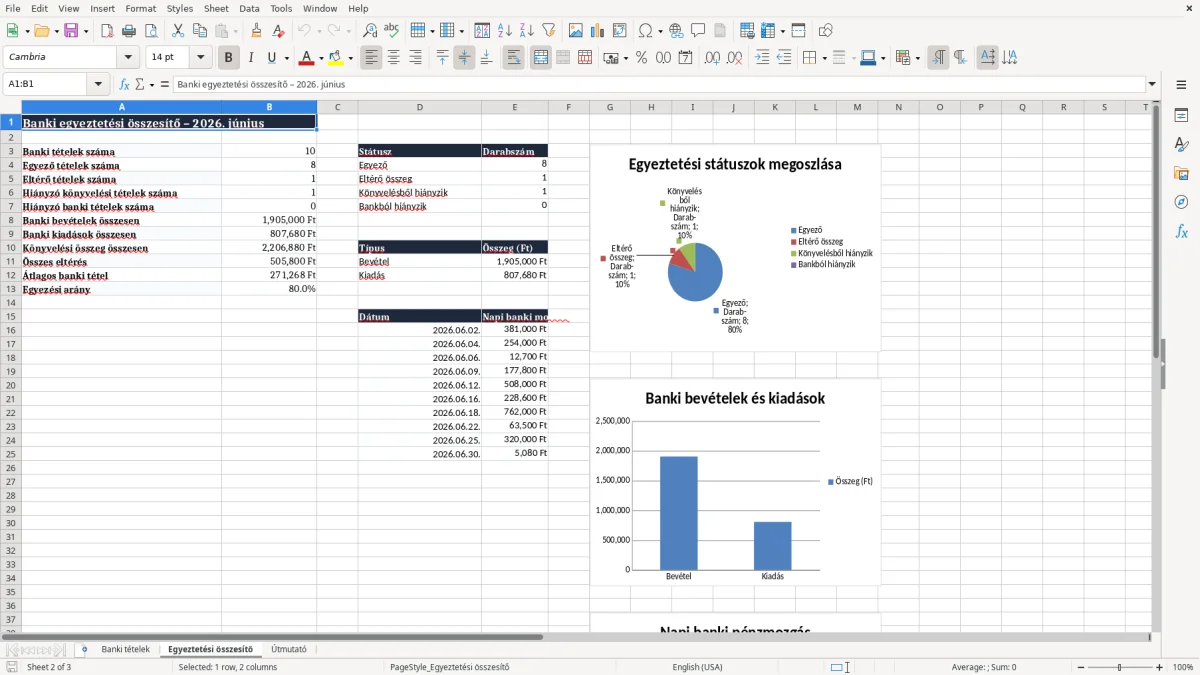Expand the formula bar arrow
1200x675 pixels.
pos(1152,85)
